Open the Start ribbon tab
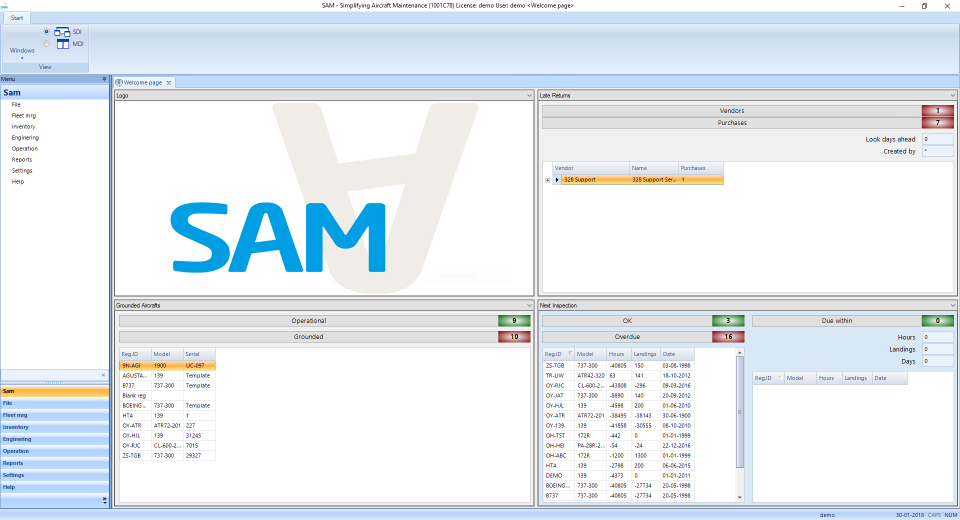The width and height of the screenshot is (960, 520). tap(17, 18)
